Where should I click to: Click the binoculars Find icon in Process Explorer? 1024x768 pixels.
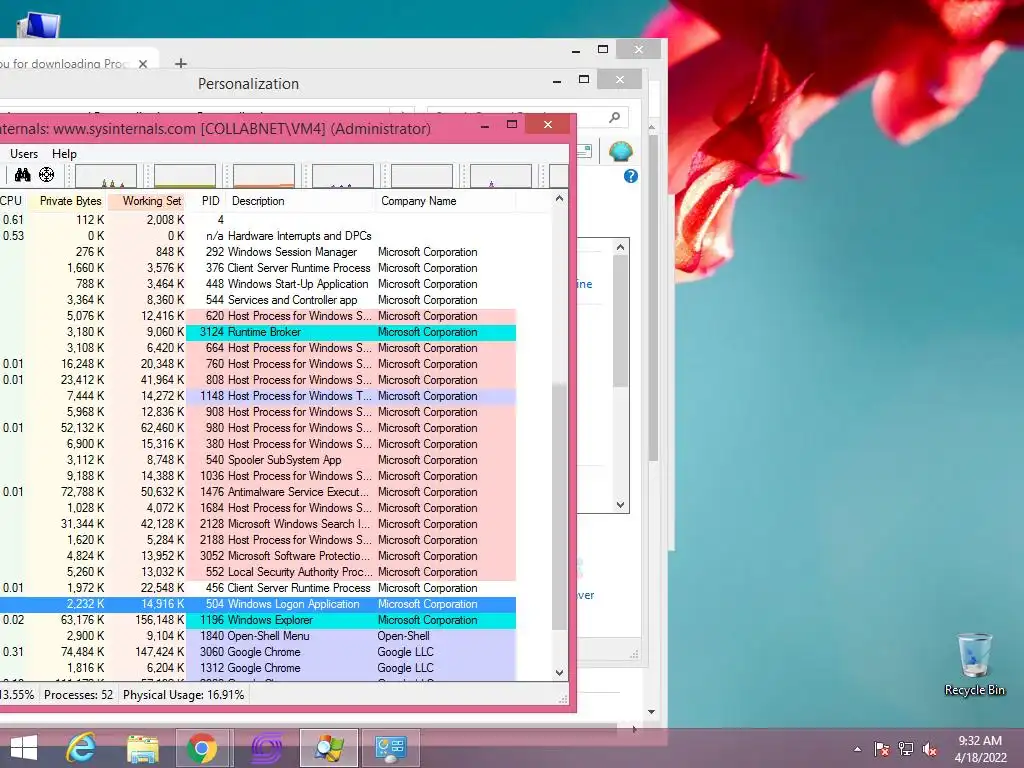pos(23,175)
